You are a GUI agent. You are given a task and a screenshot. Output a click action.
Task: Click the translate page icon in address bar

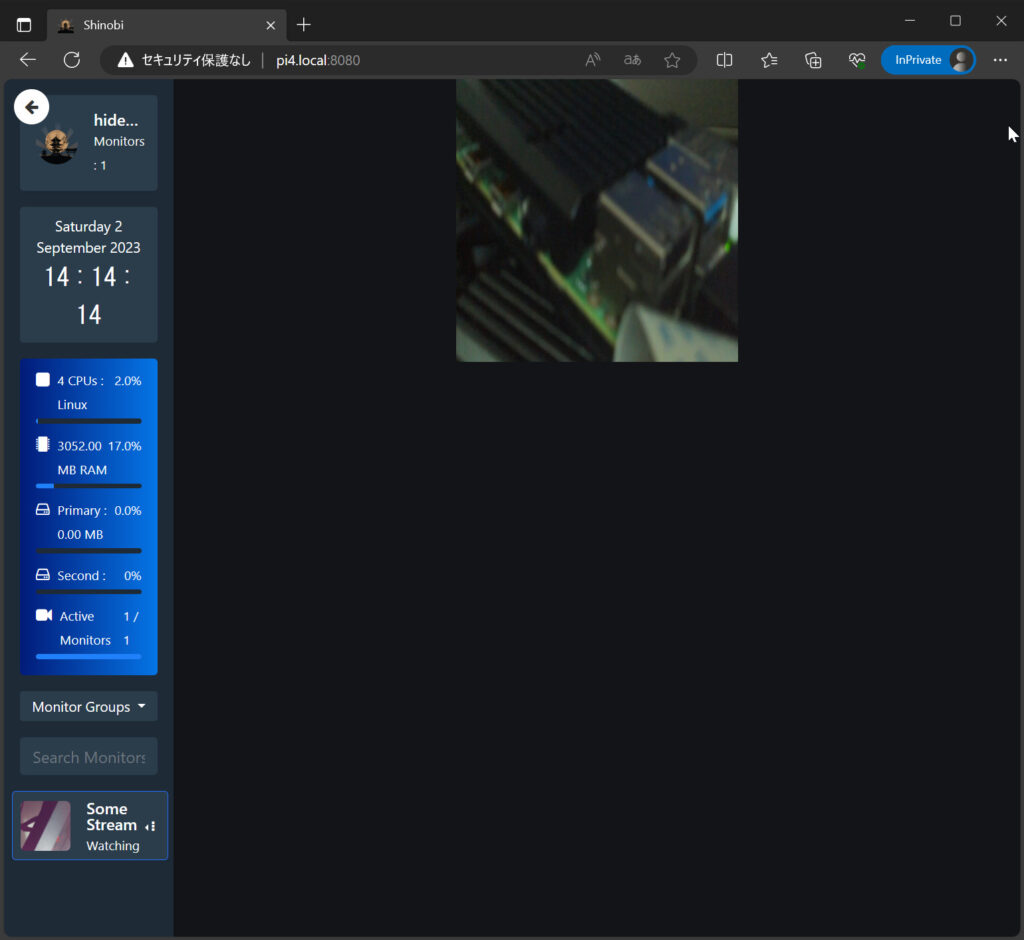pyautogui.click(x=632, y=60)
